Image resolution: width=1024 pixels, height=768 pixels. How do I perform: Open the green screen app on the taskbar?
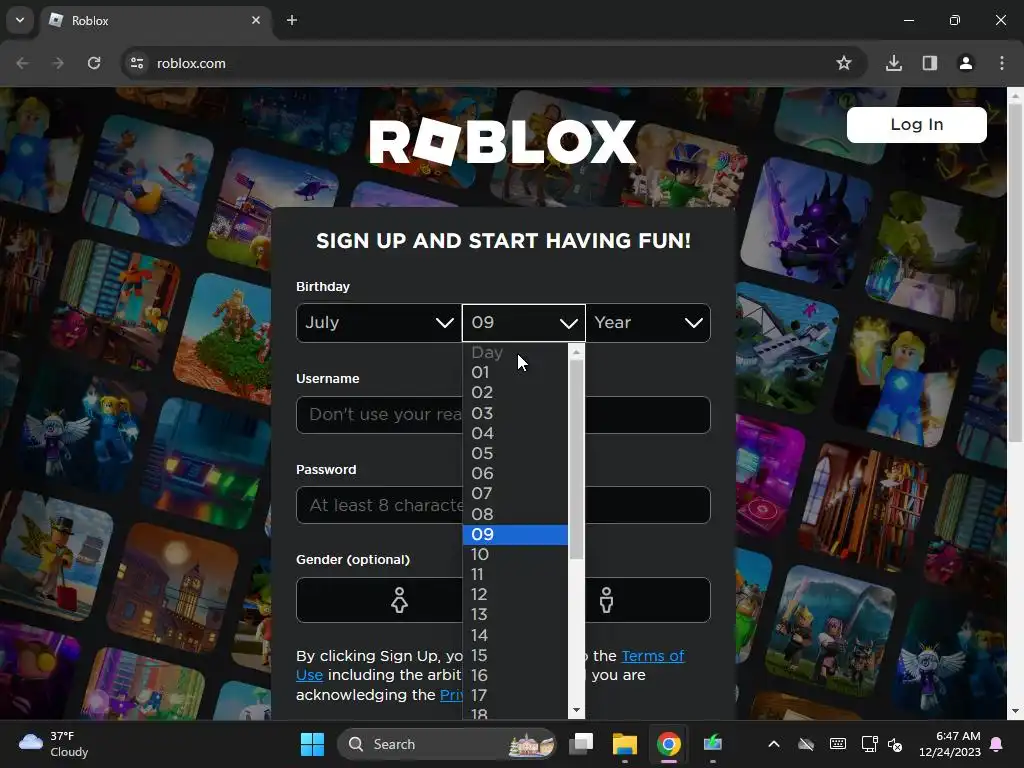712,744
